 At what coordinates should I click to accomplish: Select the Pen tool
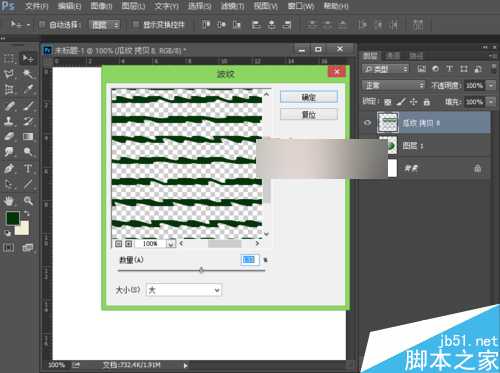pyautogui.click(x=9, y=168)
